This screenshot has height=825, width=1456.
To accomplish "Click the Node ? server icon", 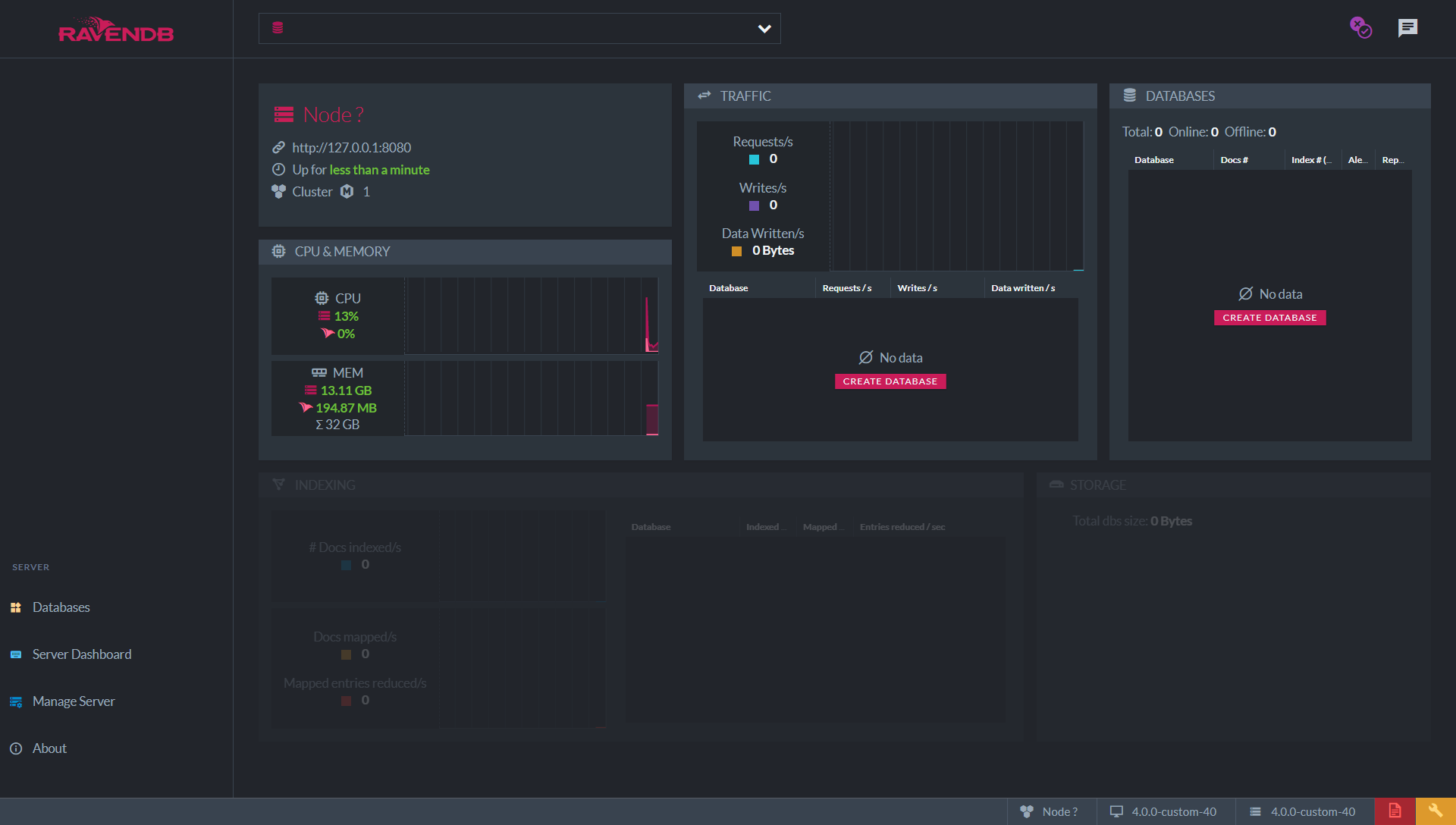I will click(284, 114).
